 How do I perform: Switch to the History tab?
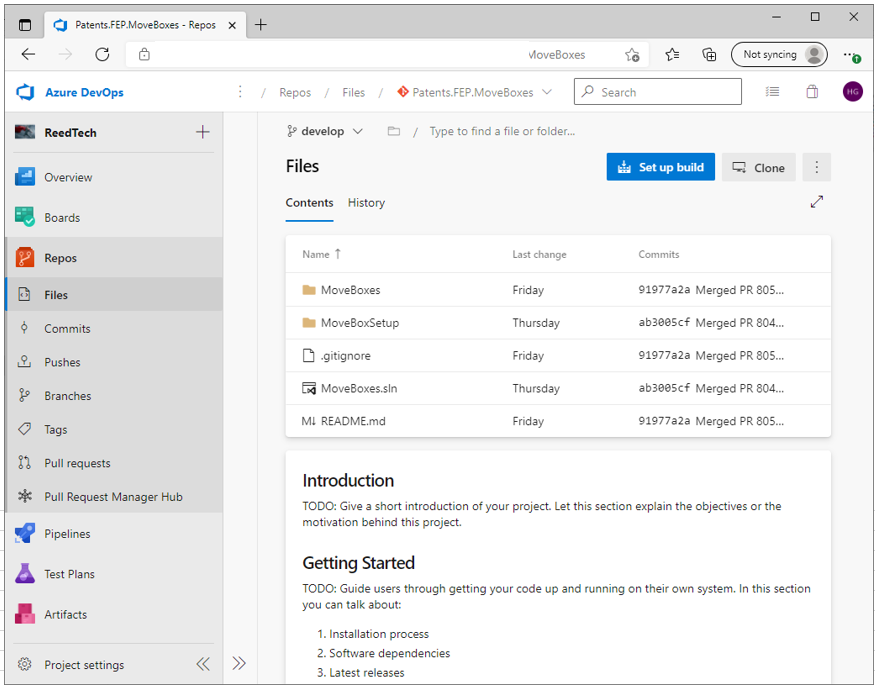pos(366,202)
